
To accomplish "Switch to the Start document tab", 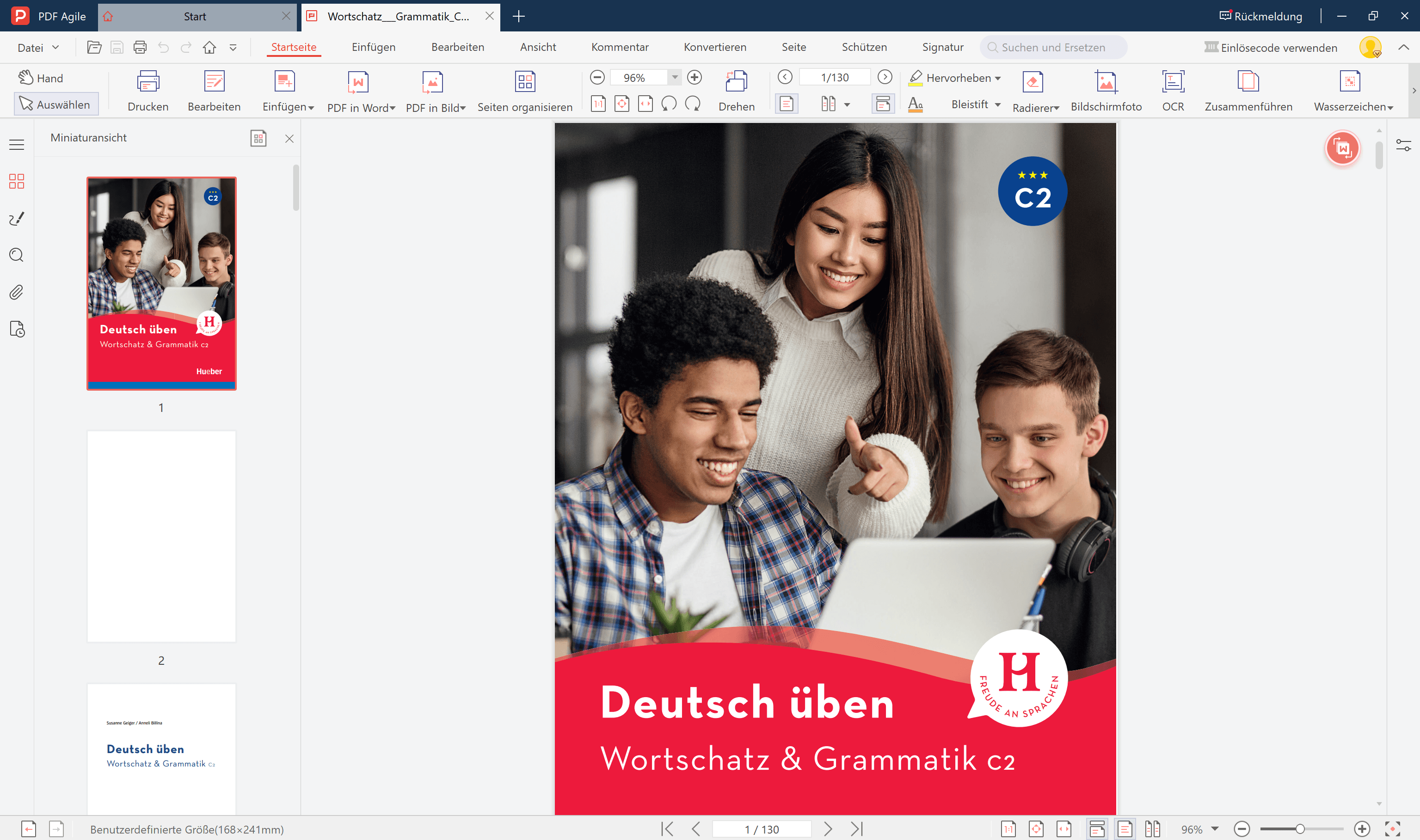I will 194,17.
